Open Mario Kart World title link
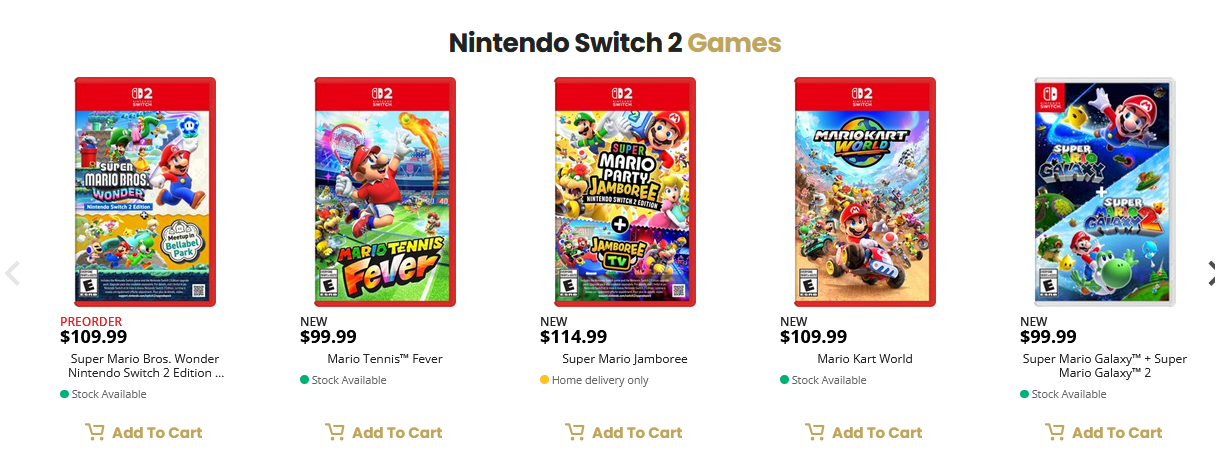 coord(865,359)
